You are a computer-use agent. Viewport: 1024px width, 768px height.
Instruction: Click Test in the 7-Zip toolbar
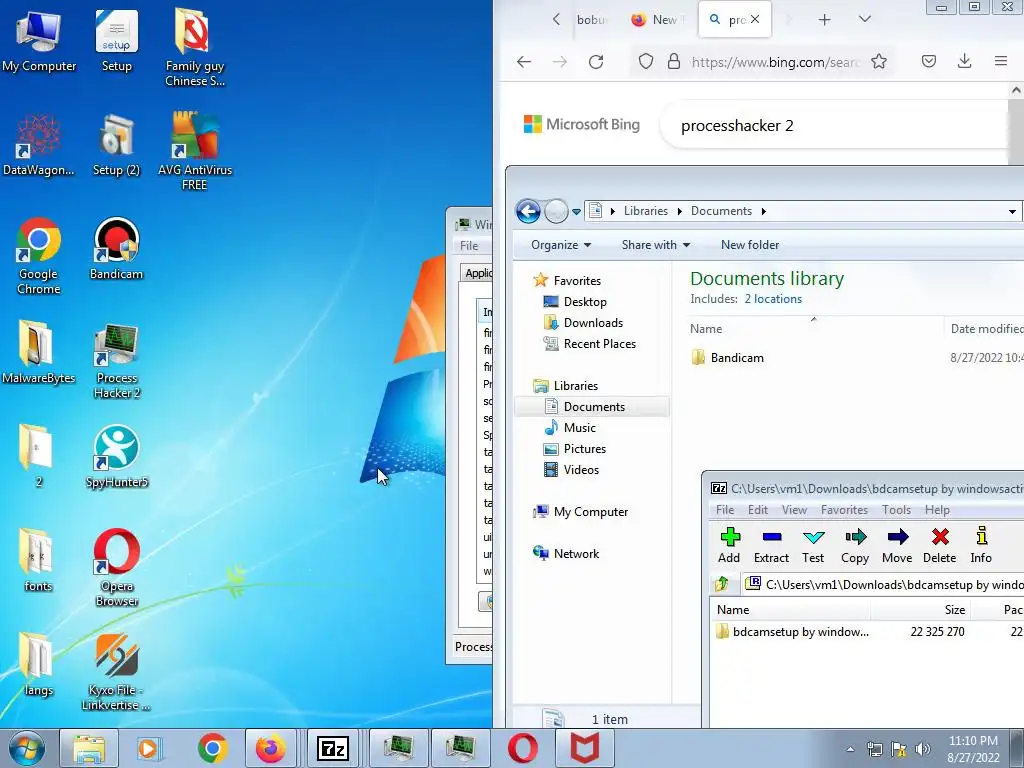point(813,545)
